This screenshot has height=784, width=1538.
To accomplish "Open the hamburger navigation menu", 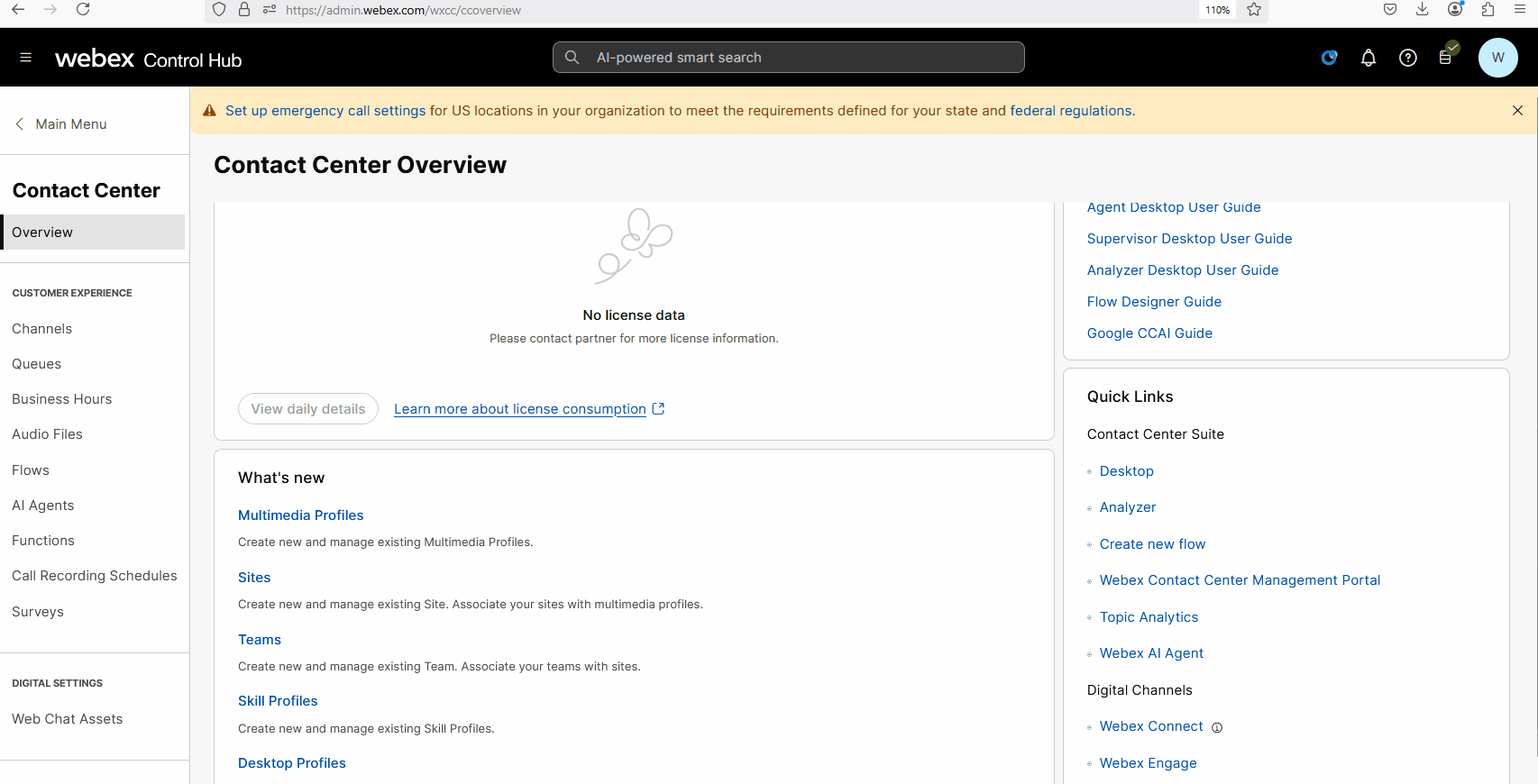I will tap(25, 58).
